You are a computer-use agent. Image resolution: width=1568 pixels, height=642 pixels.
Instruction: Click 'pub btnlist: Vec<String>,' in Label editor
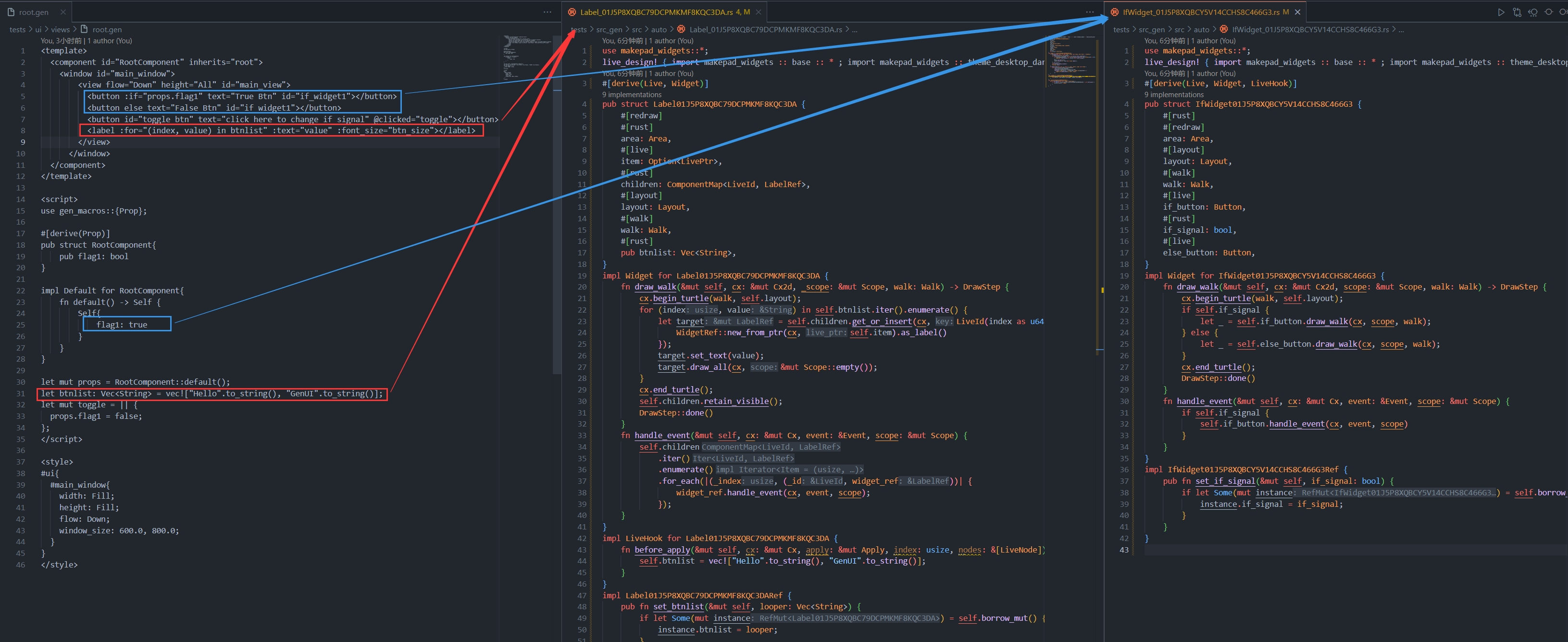pyautogui.click(x=678, y=253)
